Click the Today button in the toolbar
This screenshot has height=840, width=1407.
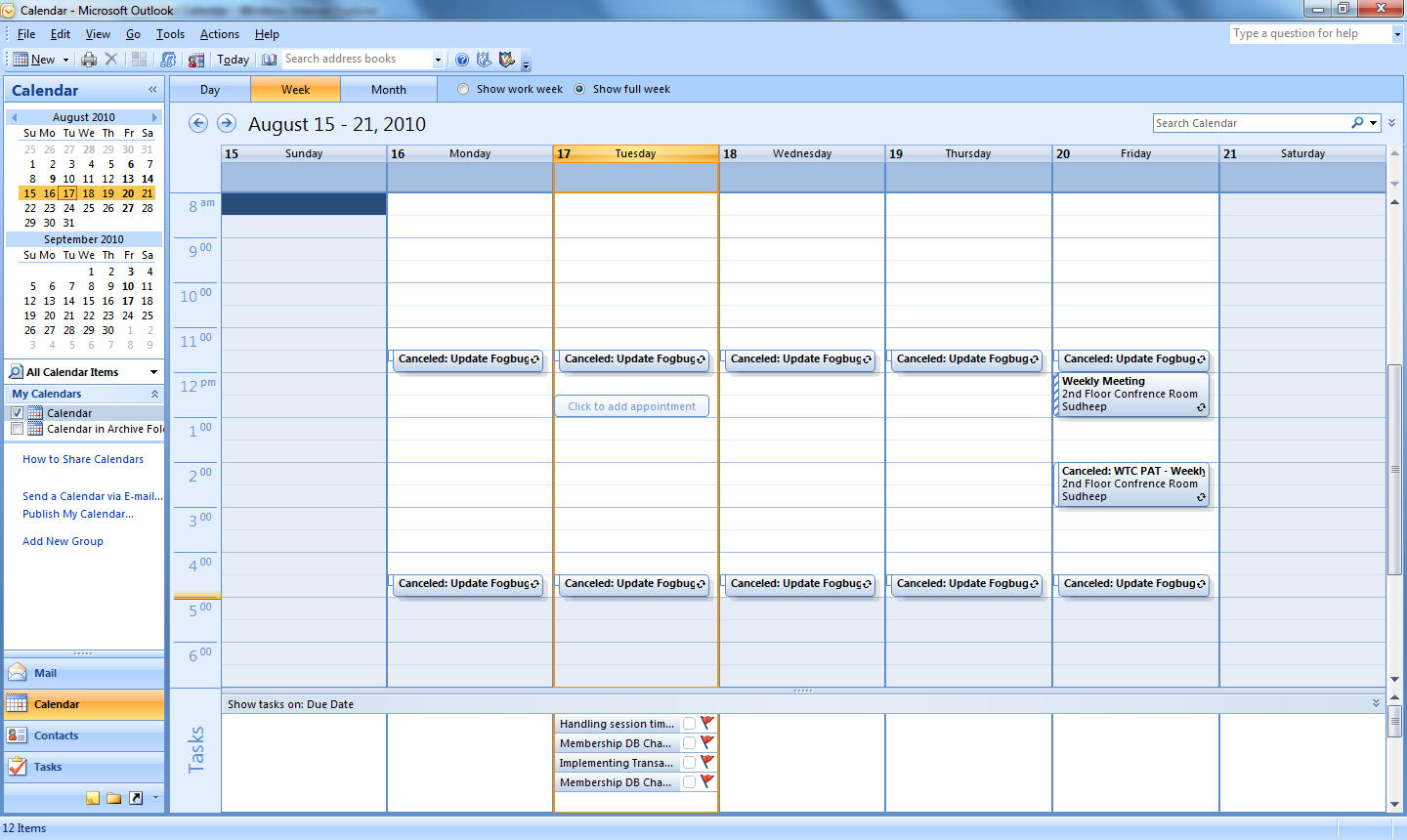pos(233,60)
